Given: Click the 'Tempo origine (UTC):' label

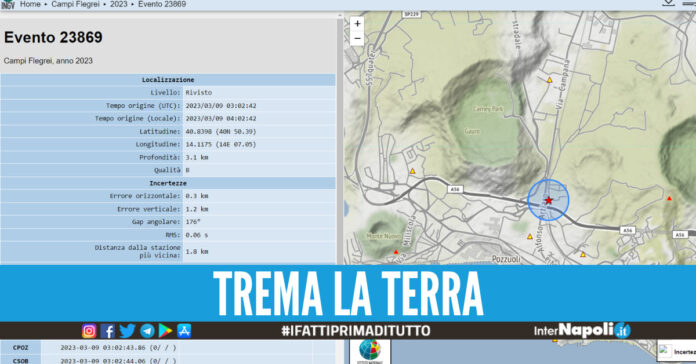Looking at the screenshot, I should click(143, 106).
